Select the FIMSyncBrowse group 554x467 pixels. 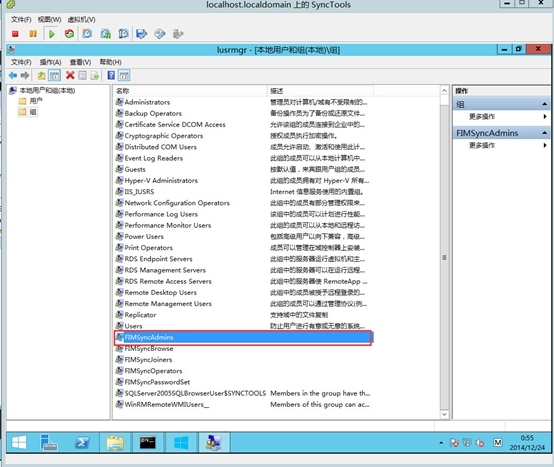pyautogui.click(x=149, y=349)
